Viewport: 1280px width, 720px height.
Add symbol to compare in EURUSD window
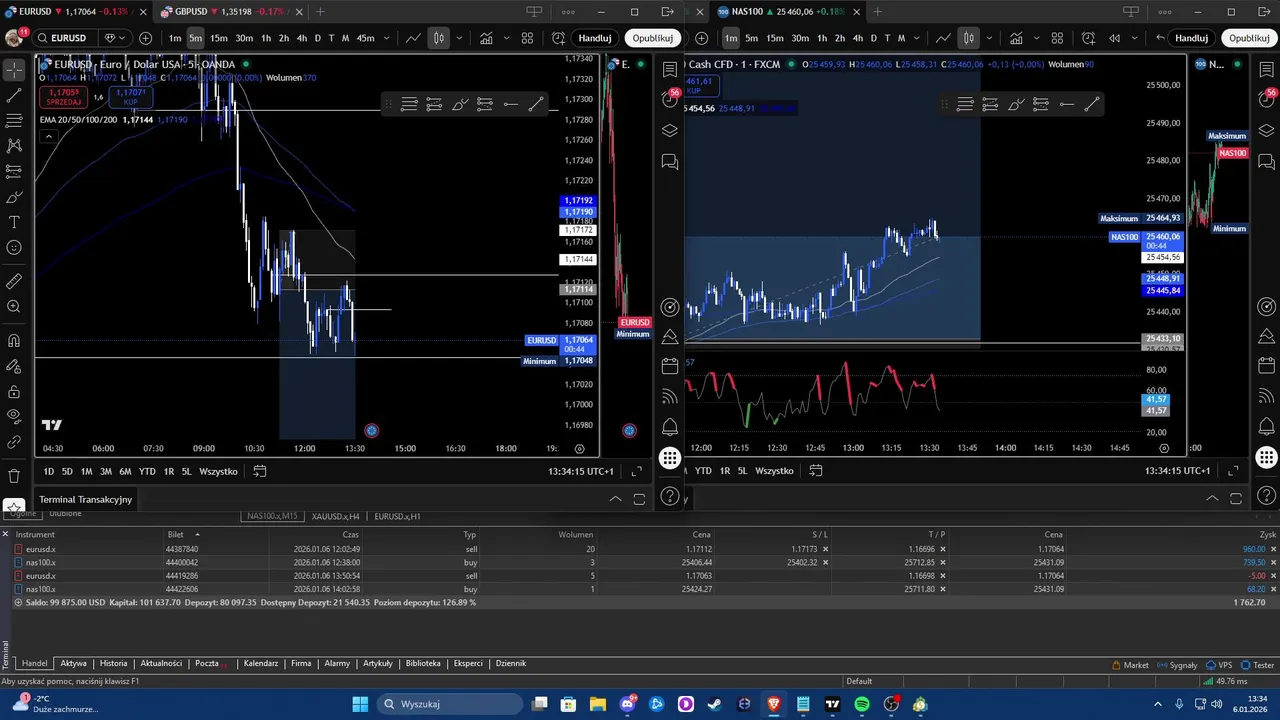point(146,38)
